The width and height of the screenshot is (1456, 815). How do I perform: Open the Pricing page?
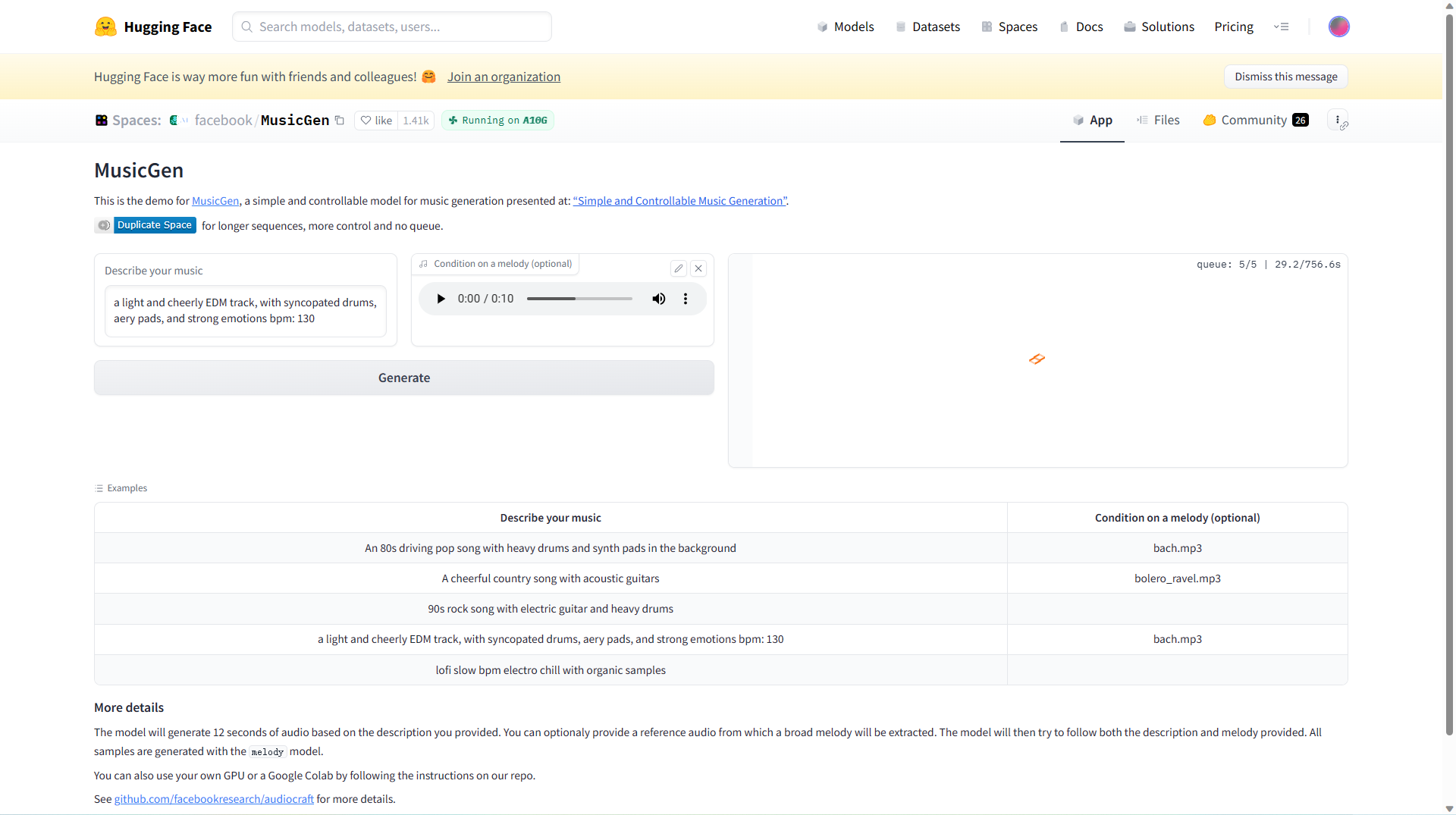click(1234, 27)
